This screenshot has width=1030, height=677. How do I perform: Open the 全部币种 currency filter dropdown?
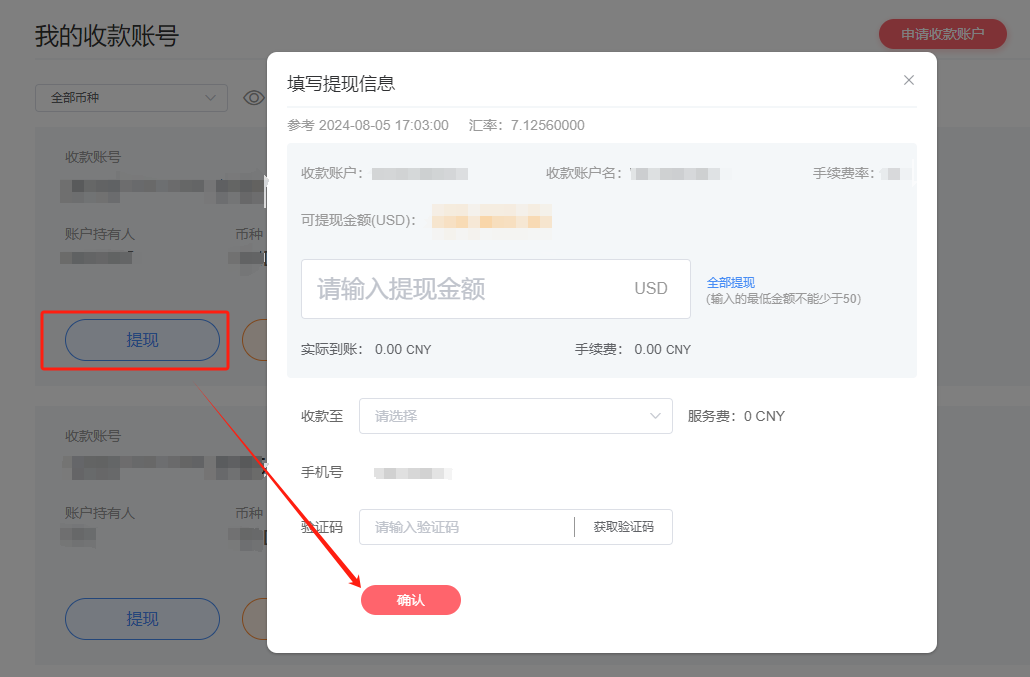pyautogui.click(x=130, y=97)
